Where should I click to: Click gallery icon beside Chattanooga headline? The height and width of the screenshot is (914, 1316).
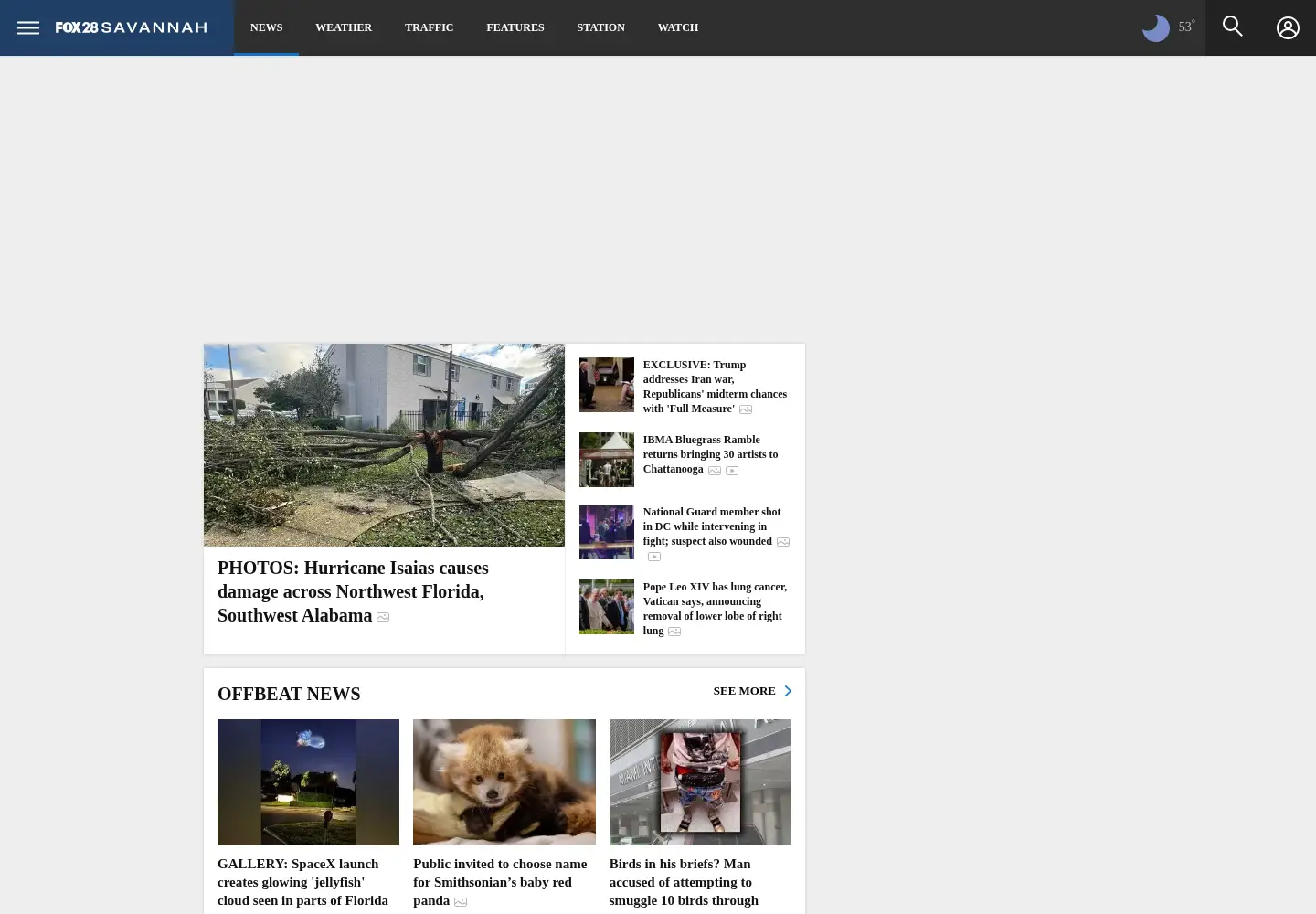click(x=715, y=471)
